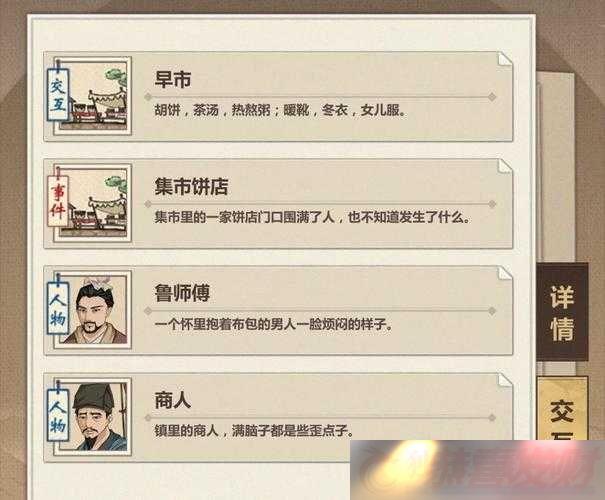Click folded corner of the 集市饼店 card

pyautogui.click(x=505, y=167)
